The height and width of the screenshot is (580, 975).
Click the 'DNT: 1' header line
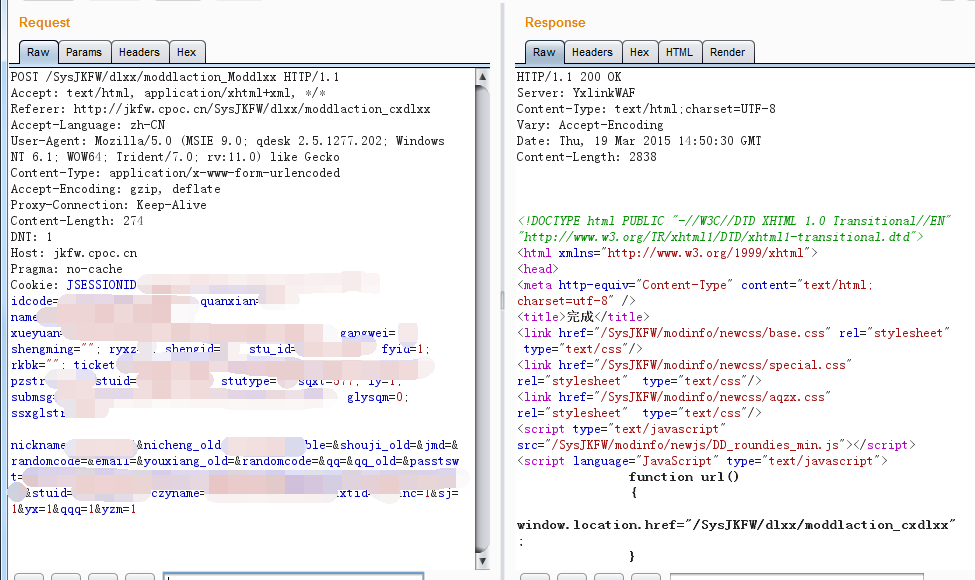click(31, 237)
